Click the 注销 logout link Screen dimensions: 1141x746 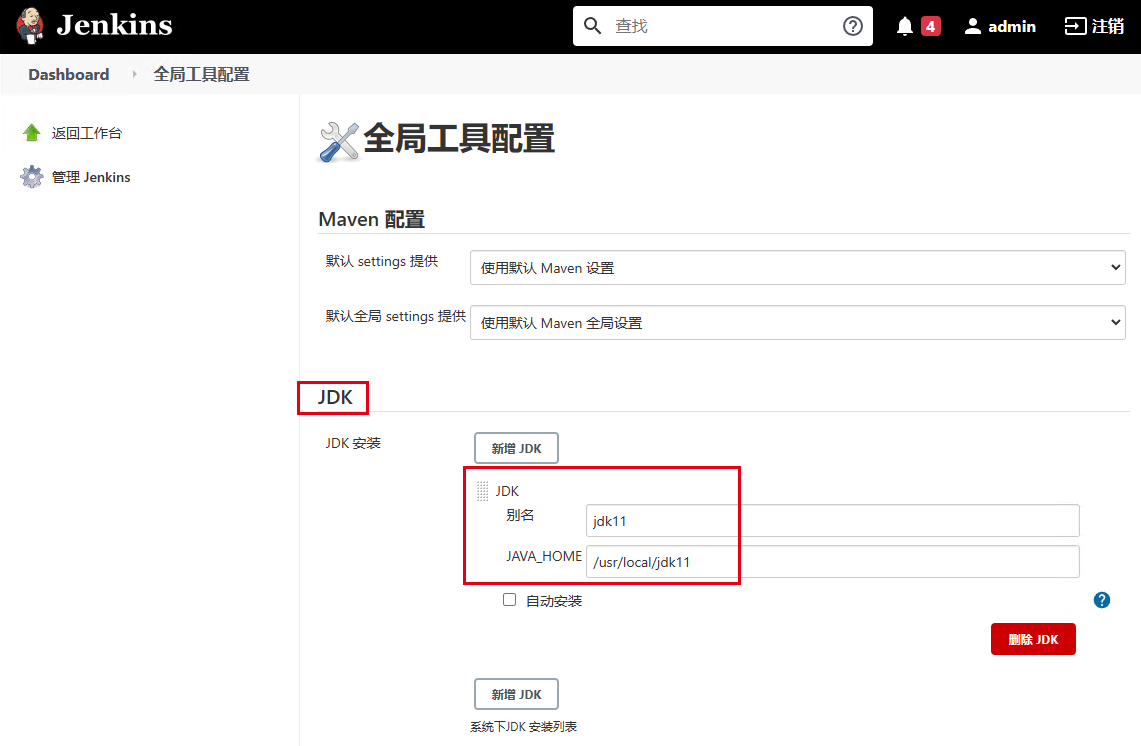(x=1094, y=26)
